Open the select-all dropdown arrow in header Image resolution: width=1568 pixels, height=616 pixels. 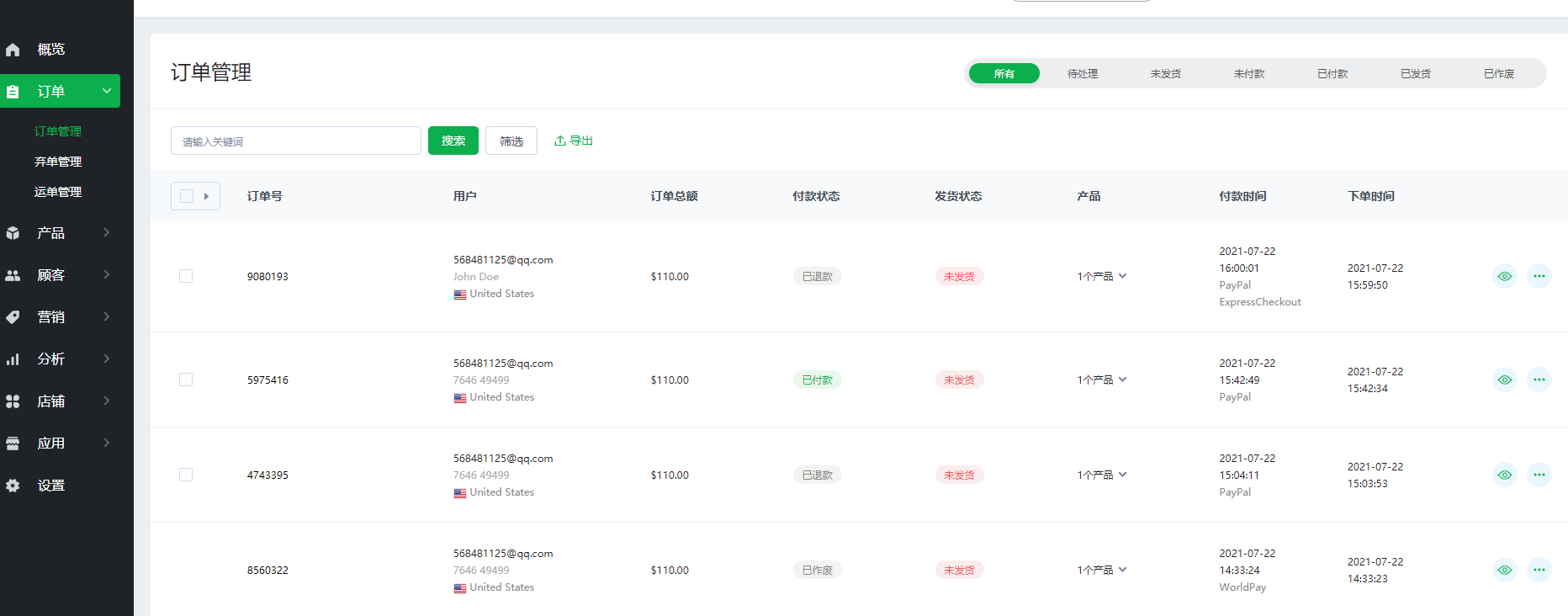(x=206, y=196)
